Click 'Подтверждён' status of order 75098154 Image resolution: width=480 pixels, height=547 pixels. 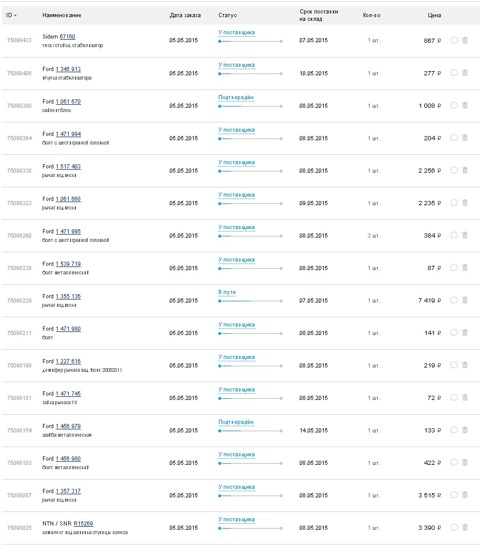pyautogui.click(x=236, y=422)
